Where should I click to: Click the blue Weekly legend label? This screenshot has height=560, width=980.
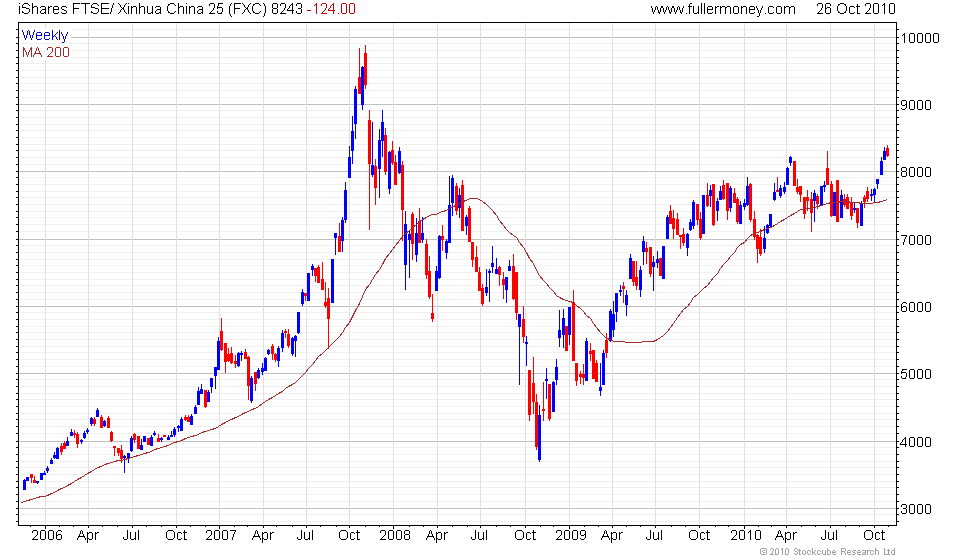(x=45, y=36)
